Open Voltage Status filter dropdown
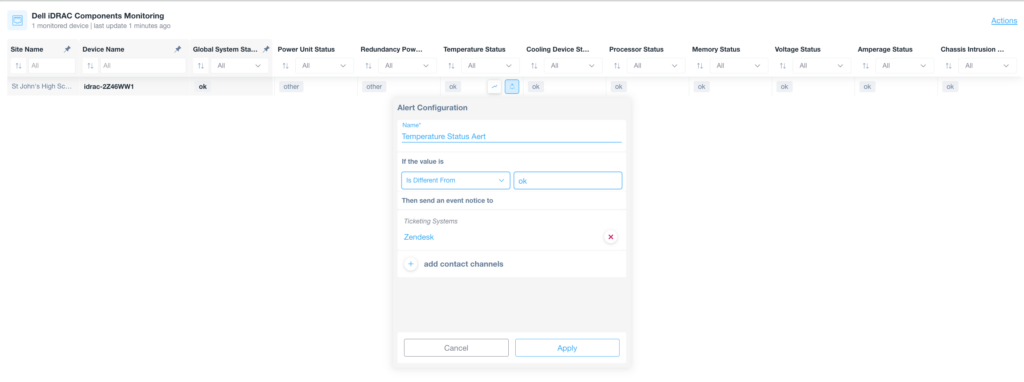Image resolution: width=1024 pixels, height=382 pixels. pyautogui.click(x=822, y=66)
